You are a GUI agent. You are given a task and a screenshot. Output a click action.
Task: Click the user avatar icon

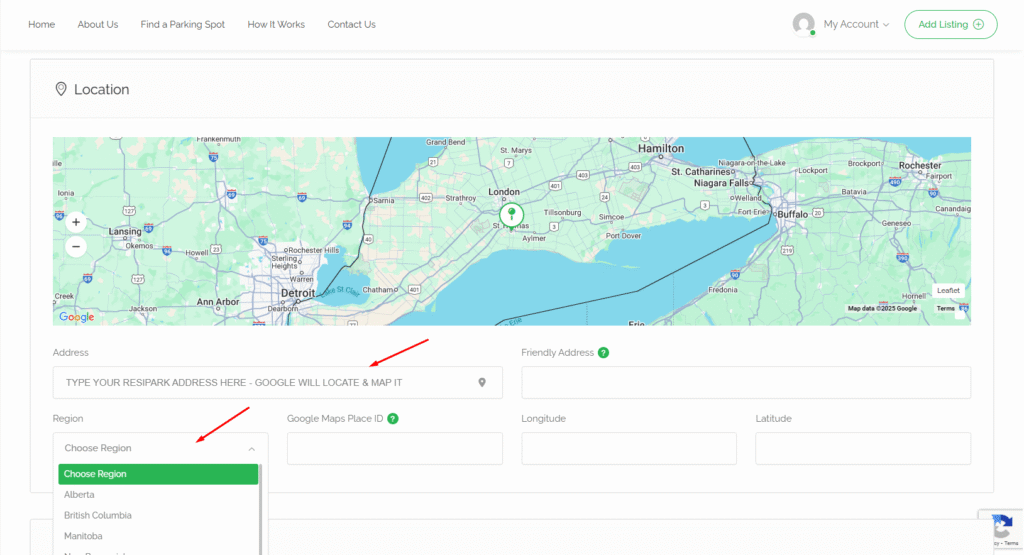coord(803,24)
